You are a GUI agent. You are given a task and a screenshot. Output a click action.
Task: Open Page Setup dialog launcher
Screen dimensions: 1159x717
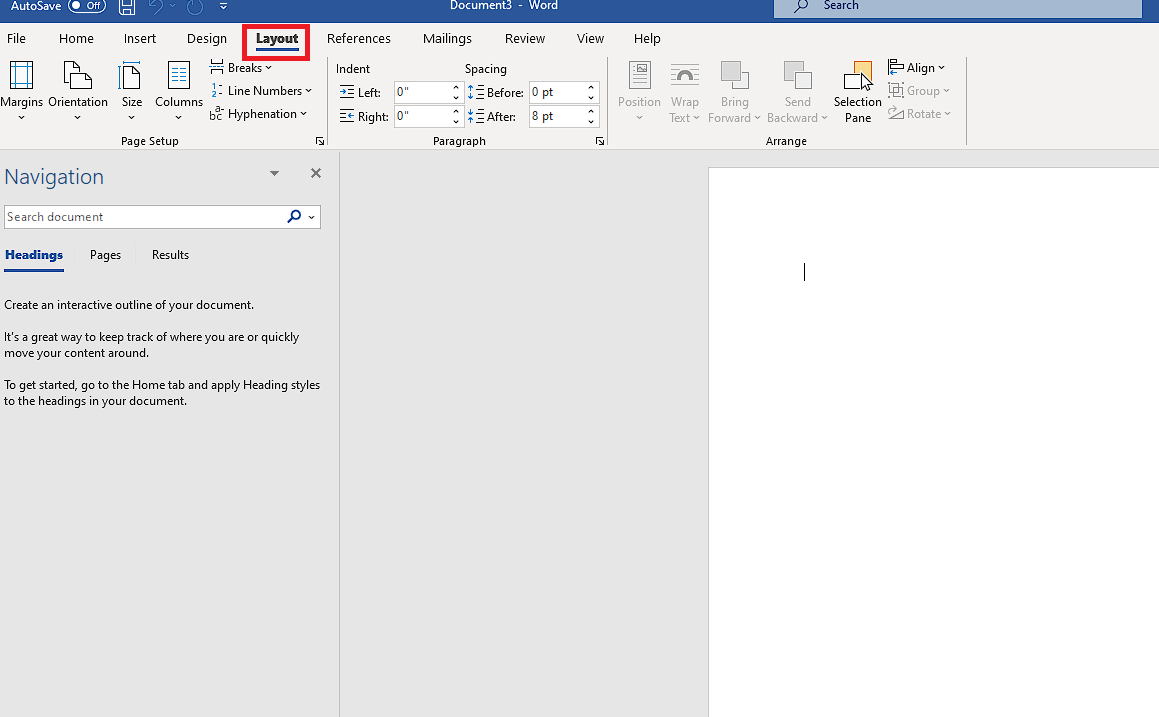320,142
